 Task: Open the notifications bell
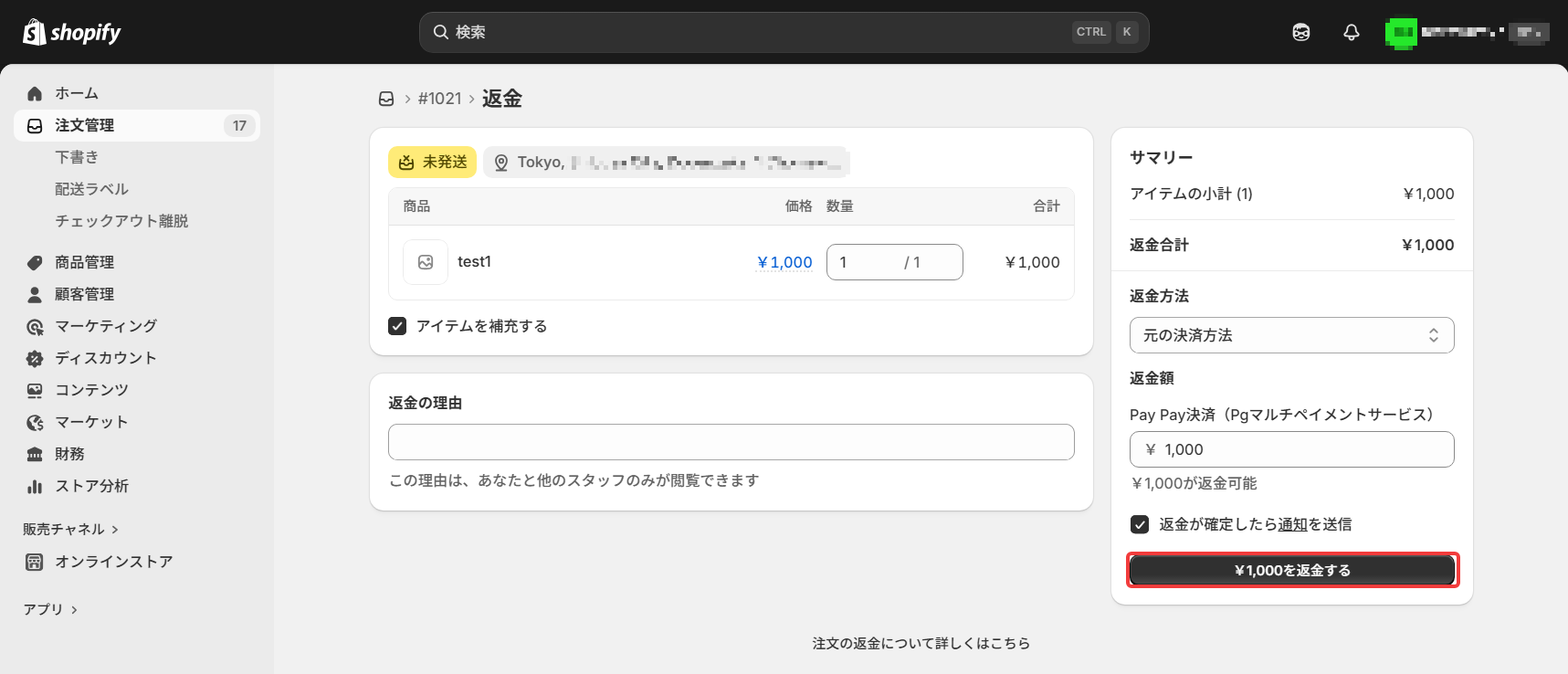[x=1352, y=32]
